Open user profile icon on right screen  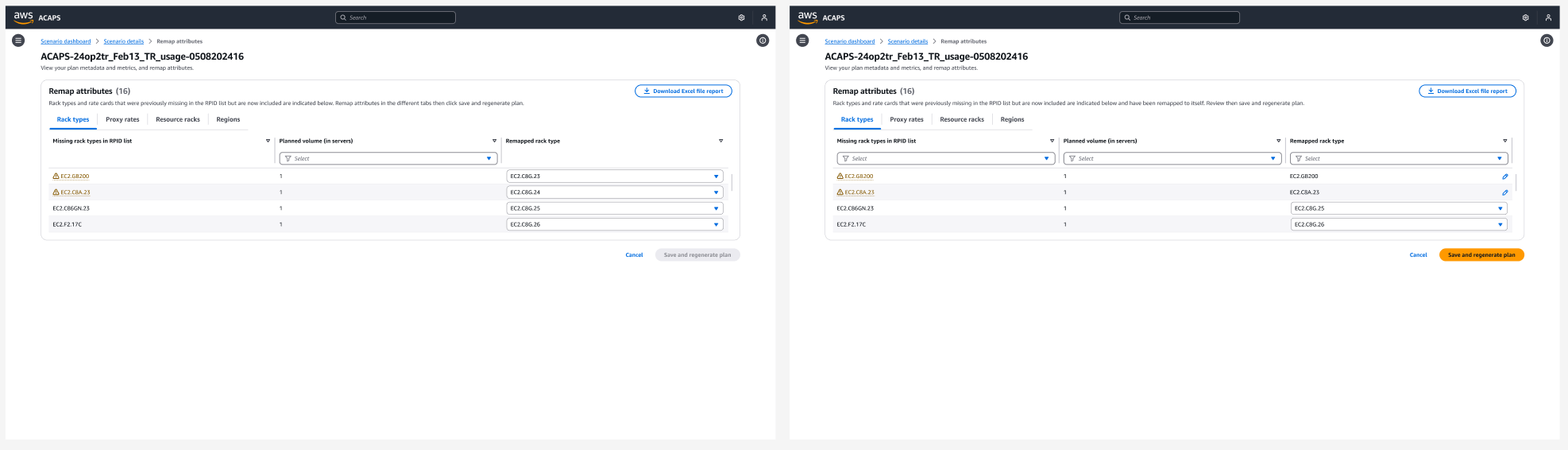point(1548,17)
